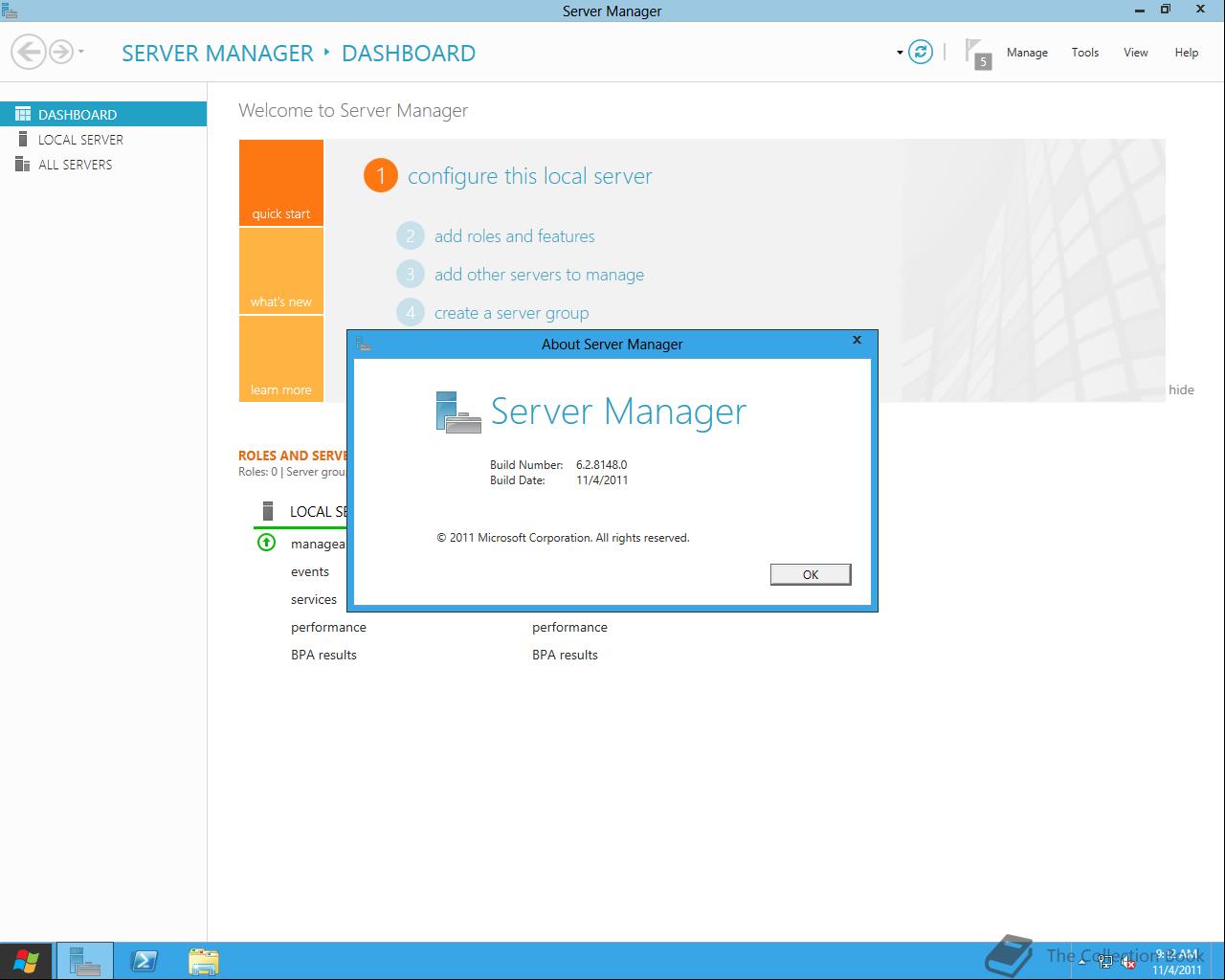Image resolution: width=1225 pixels, height=980 pixels.
Task: Click the learn more tile
Action: 281,359
